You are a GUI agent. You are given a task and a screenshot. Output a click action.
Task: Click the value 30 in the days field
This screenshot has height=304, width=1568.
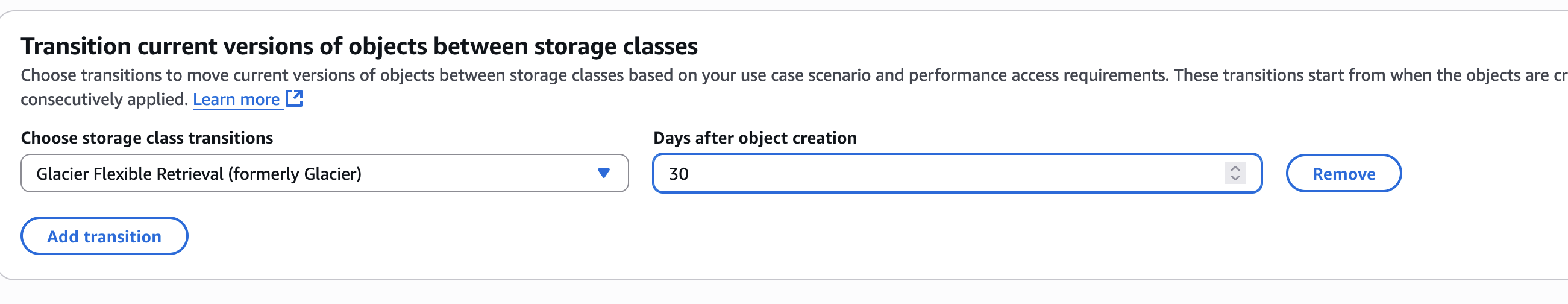[679, 174]
